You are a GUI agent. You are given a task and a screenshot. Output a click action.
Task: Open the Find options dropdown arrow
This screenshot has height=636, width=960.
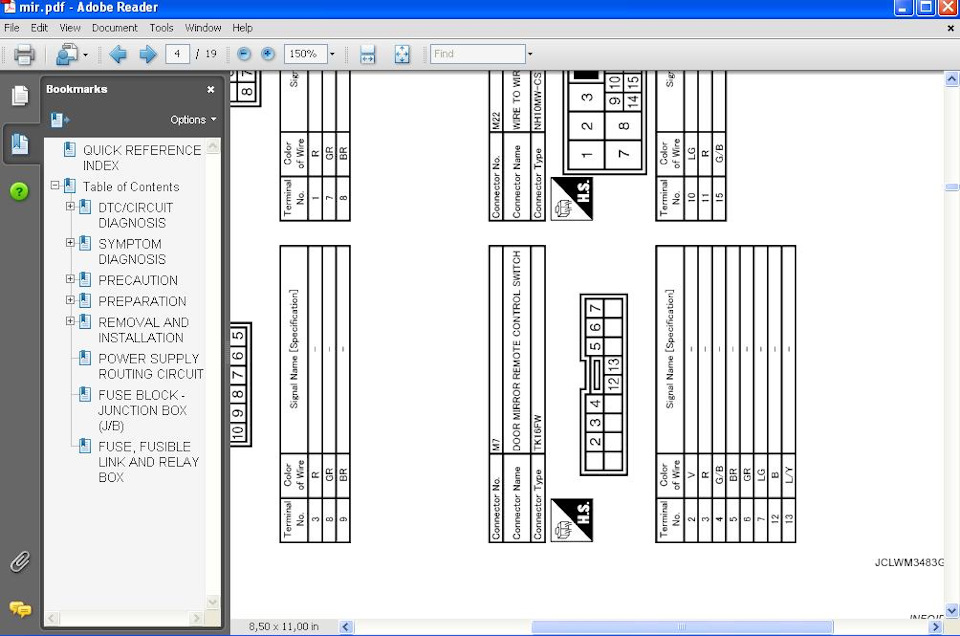tap(530, 54)
